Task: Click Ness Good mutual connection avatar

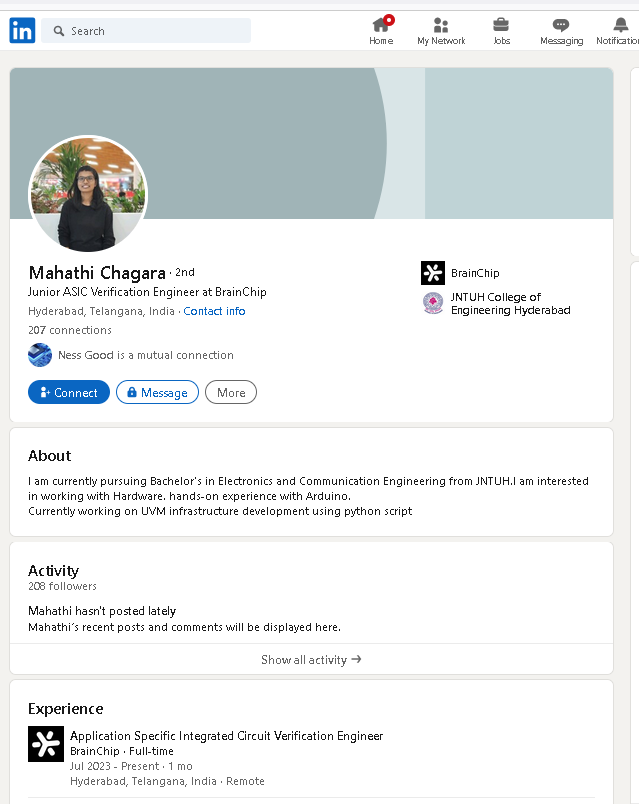Action: (40, 355)
